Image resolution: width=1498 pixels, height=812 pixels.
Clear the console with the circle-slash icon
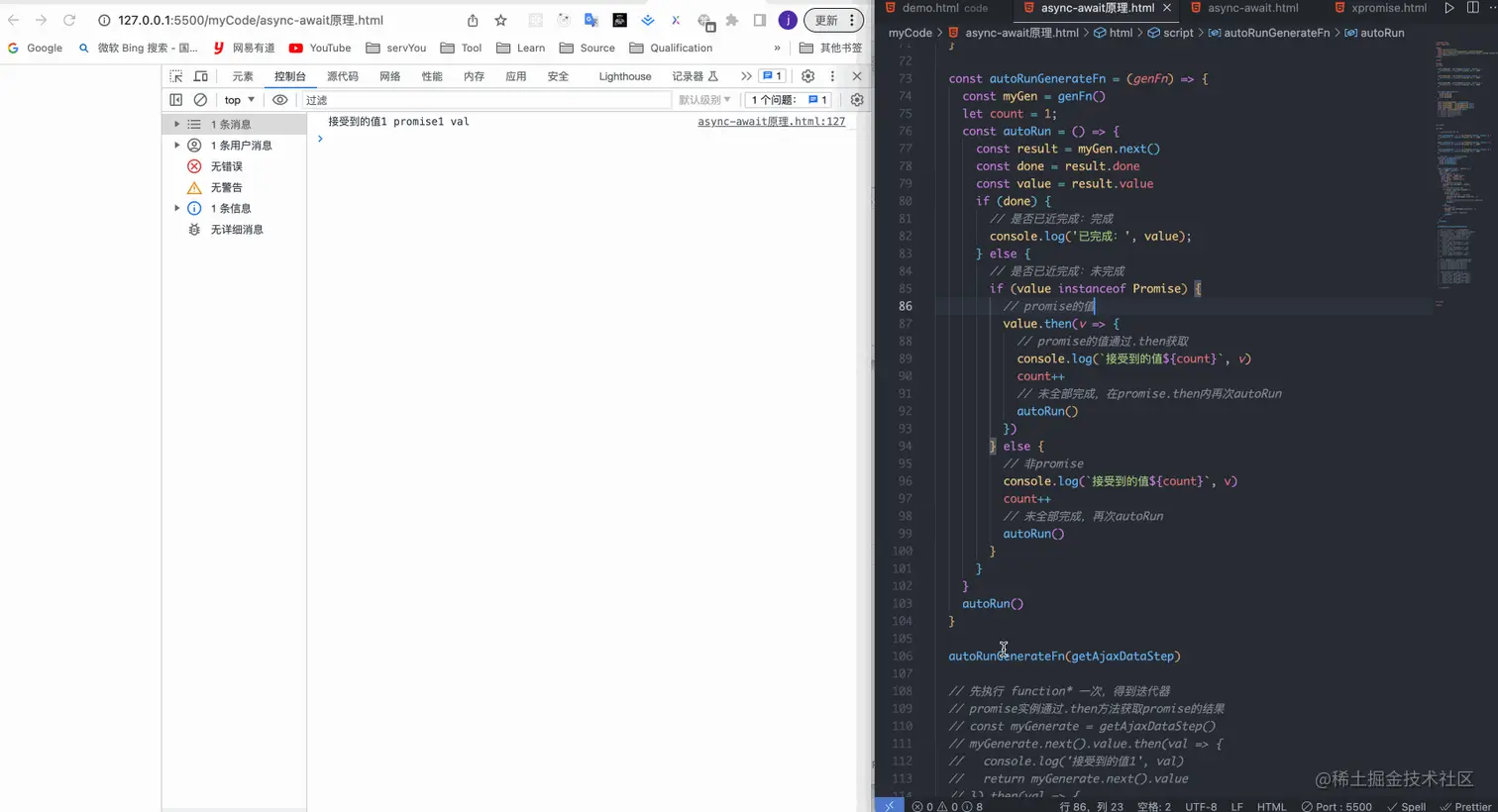tap(200, 100)
